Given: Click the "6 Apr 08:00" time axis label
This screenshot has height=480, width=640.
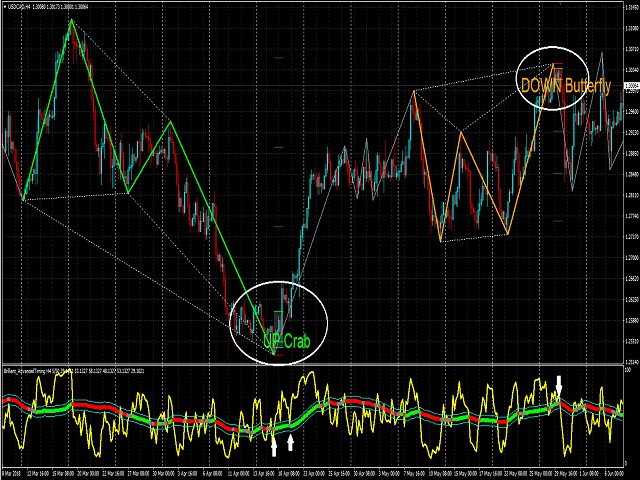Looking at the screenshot, I should [x=213, y=473].
